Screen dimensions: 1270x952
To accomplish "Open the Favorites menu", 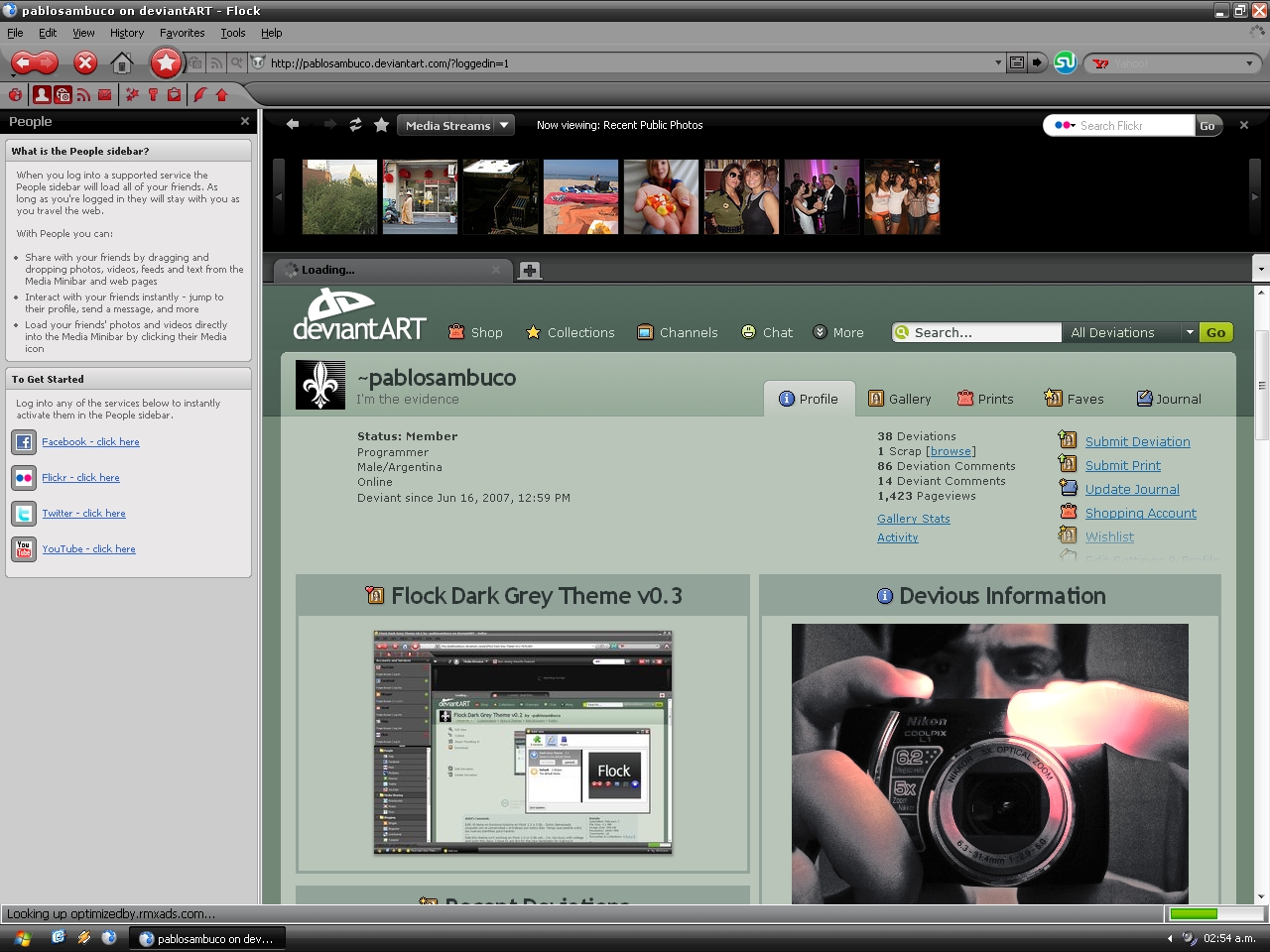I will pyautogui.click(x=182, y=33).
